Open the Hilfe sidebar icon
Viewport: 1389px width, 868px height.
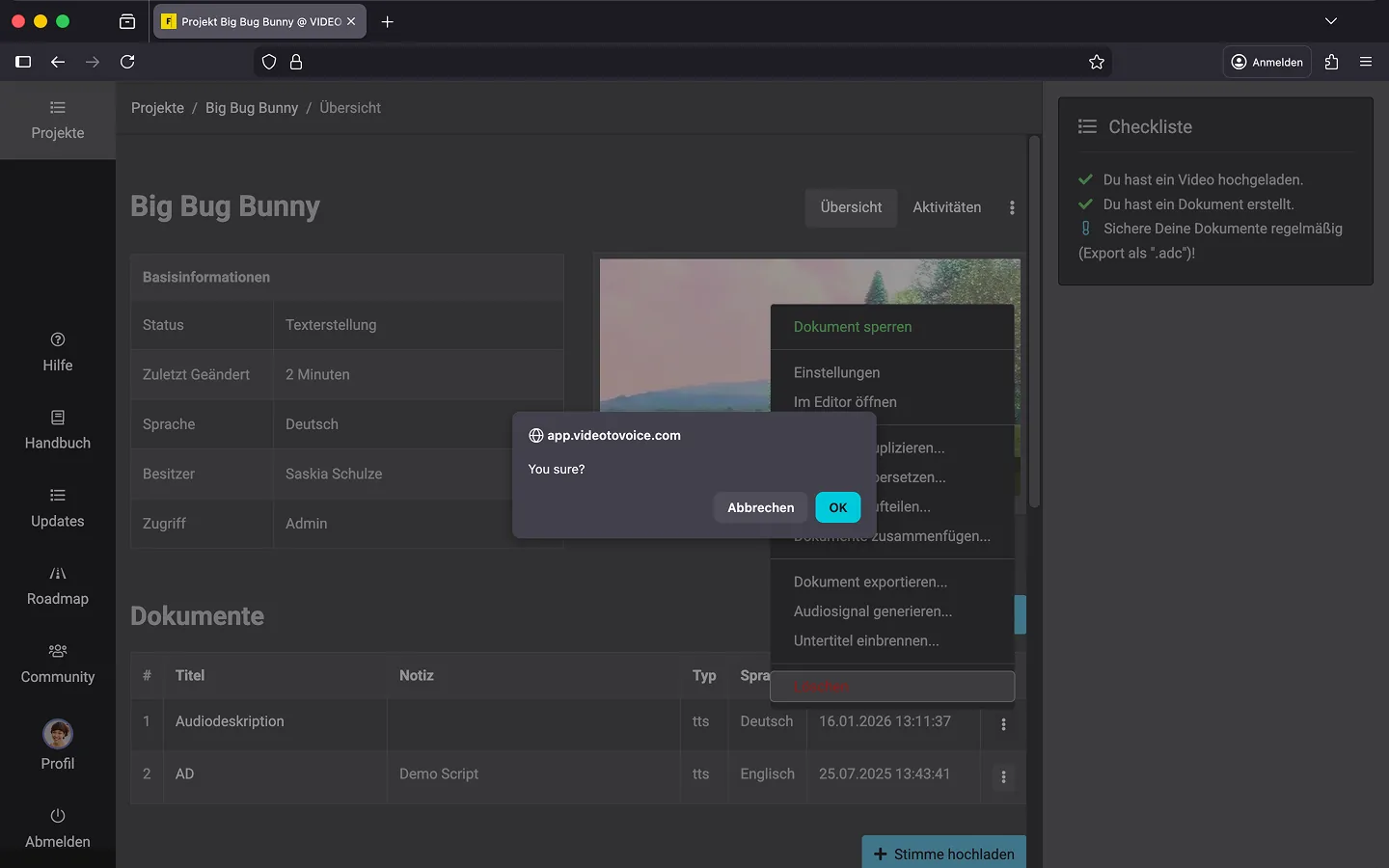click(x=58, y=339)
